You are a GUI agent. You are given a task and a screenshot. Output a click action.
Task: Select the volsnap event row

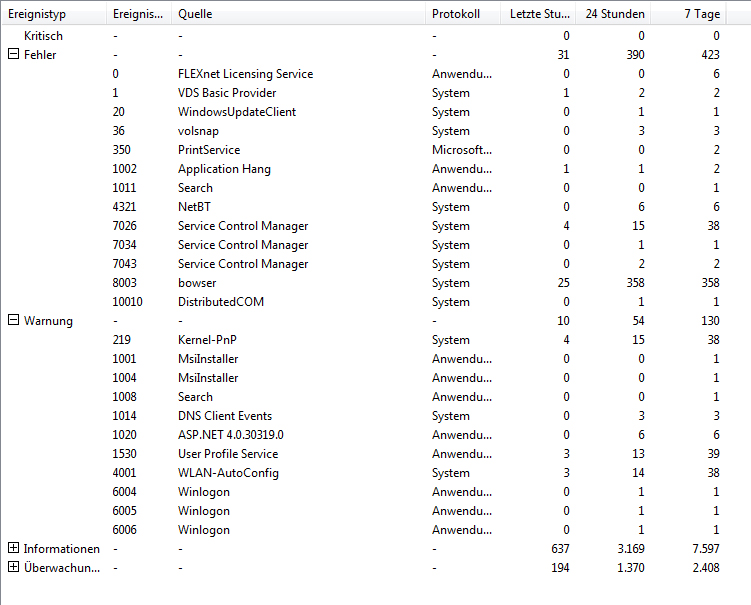pos(364,131)
